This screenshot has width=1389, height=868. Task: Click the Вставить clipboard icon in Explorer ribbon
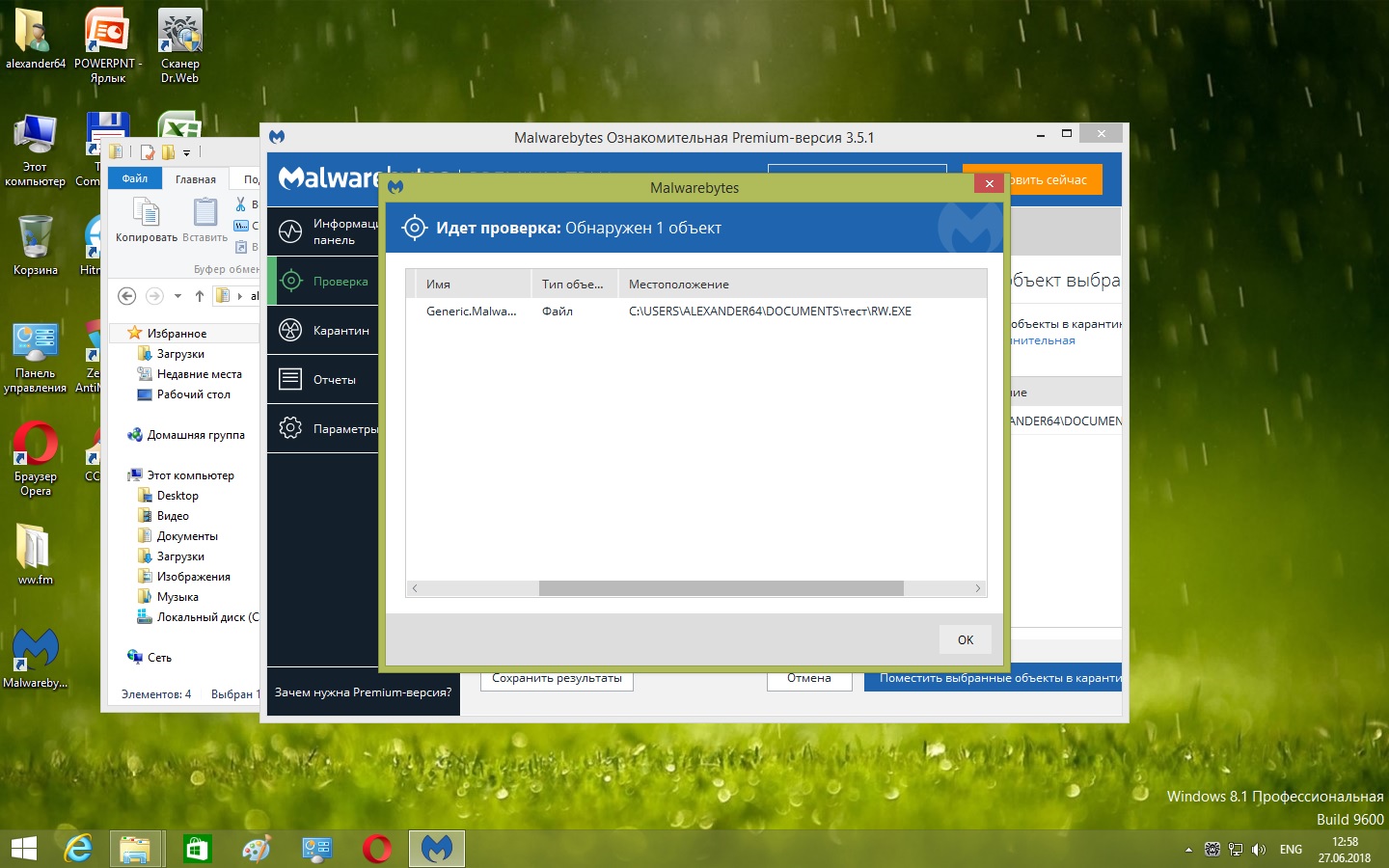point(204,211)
